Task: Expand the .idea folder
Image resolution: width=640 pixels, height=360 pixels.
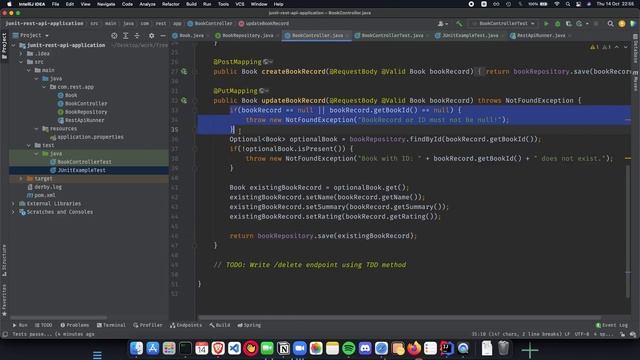Action: pyautogui.click(x=21, y=53)
